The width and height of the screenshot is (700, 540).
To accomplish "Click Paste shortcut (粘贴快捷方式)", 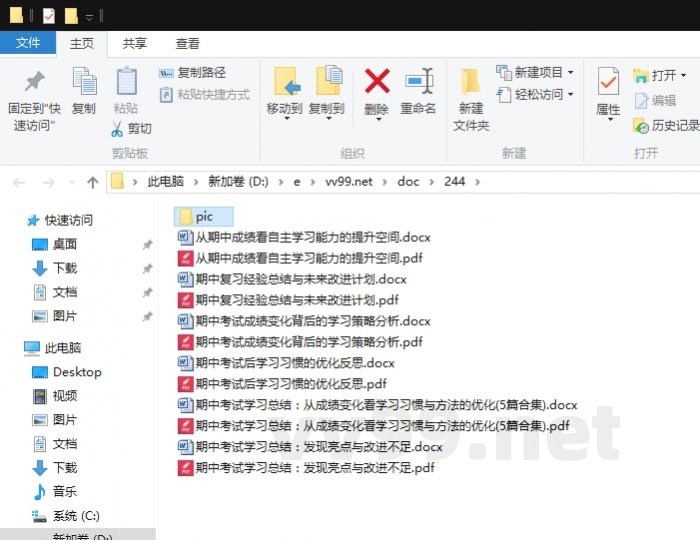I will 204,95.
